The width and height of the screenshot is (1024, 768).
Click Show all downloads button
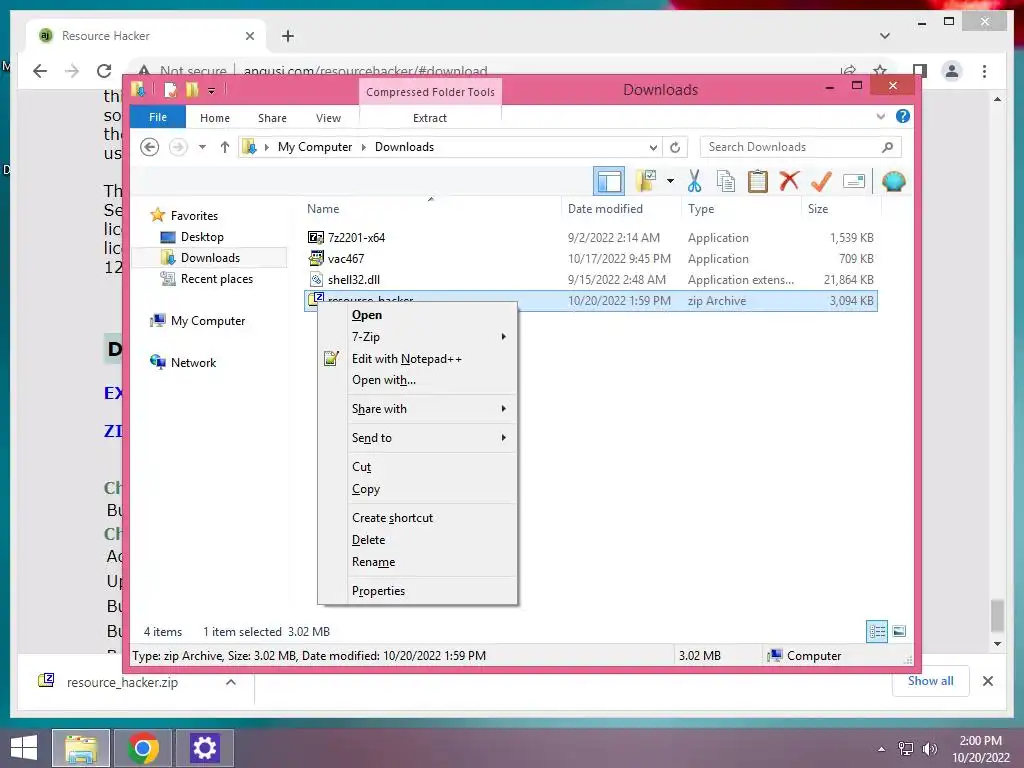tap(931, 681)
